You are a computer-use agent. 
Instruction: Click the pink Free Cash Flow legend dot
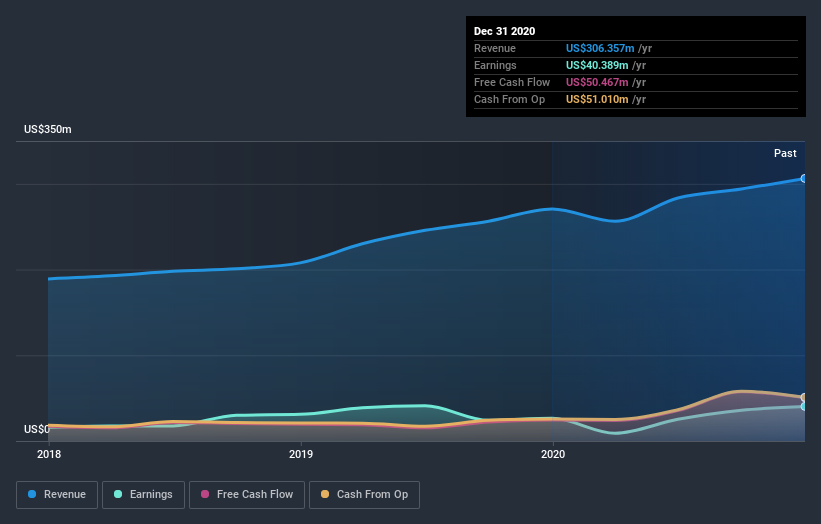click(205, 494)
